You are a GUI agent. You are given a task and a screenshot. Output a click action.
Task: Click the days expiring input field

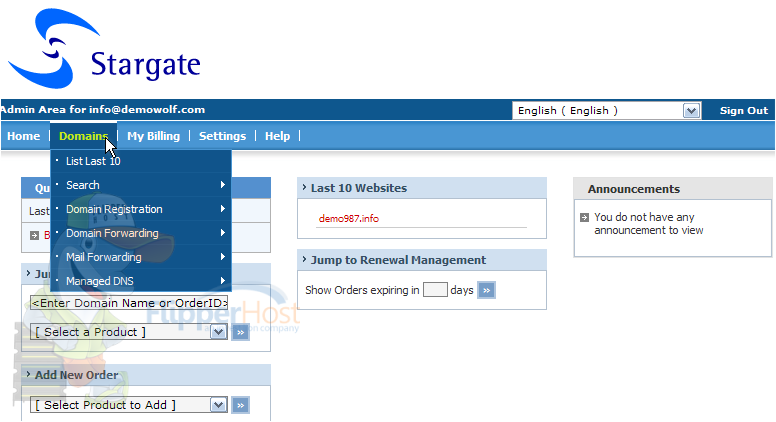click(435, 289)
